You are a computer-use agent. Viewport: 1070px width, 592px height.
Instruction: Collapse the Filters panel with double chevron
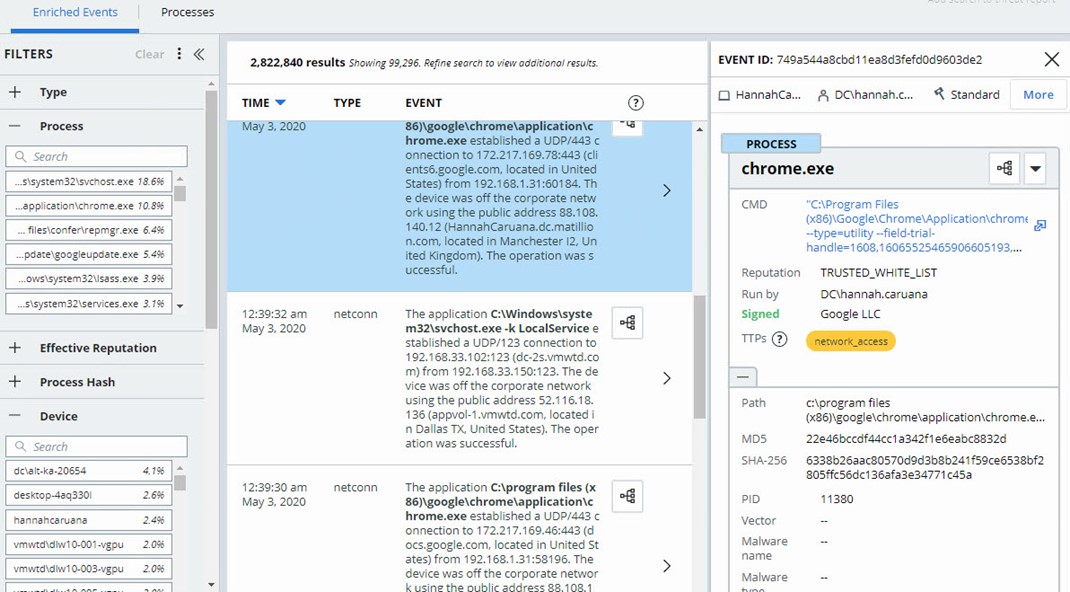[x=199, y=54]
